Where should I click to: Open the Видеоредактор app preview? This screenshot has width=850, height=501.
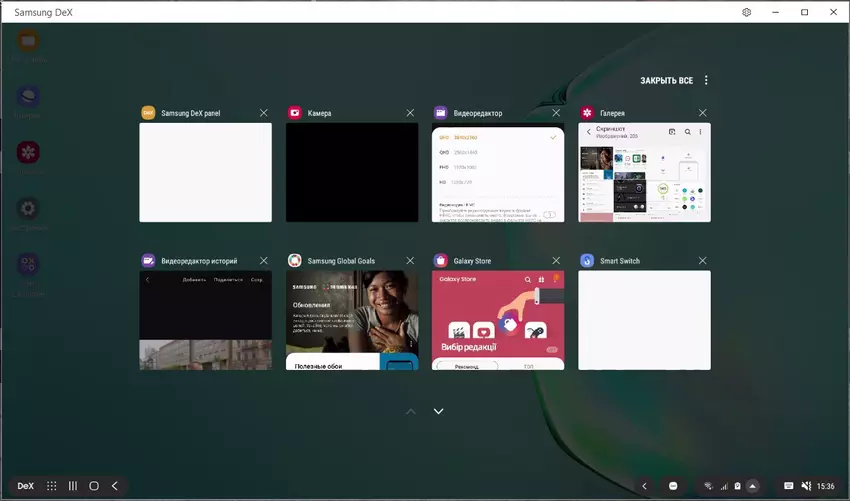point(498,173)
